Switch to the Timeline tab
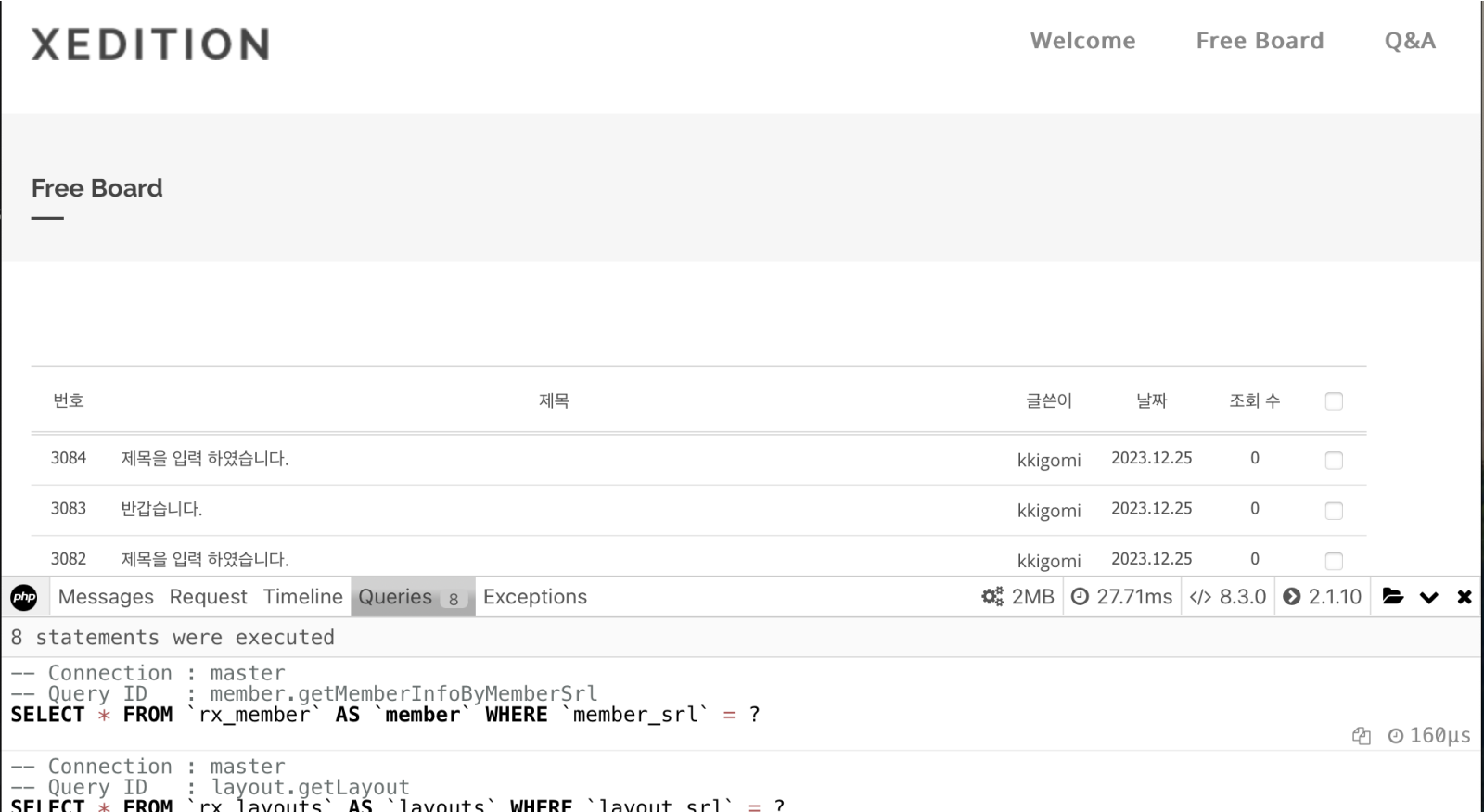This screenshot has height=812, width=1484. [302, 597]
